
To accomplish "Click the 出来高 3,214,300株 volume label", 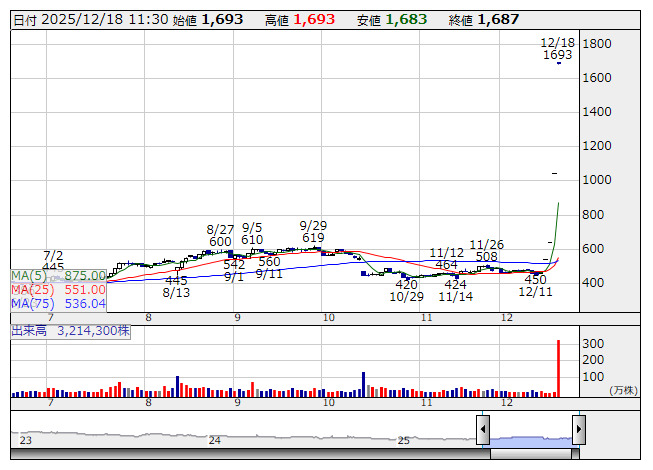I will [71, 330].
